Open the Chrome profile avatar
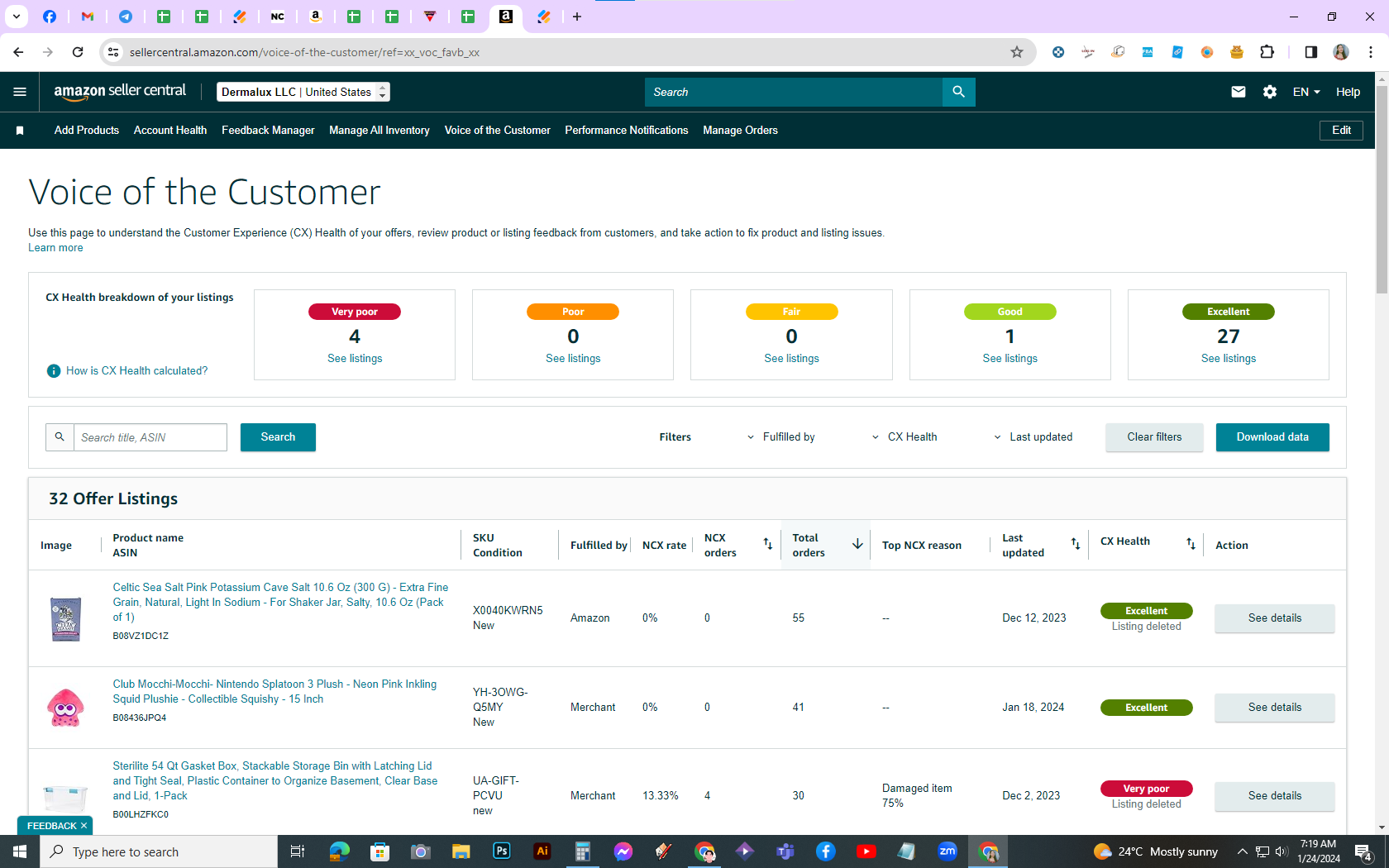Image resolution: width=1389 pixels, height=868 pixels. click(1341, 52)
